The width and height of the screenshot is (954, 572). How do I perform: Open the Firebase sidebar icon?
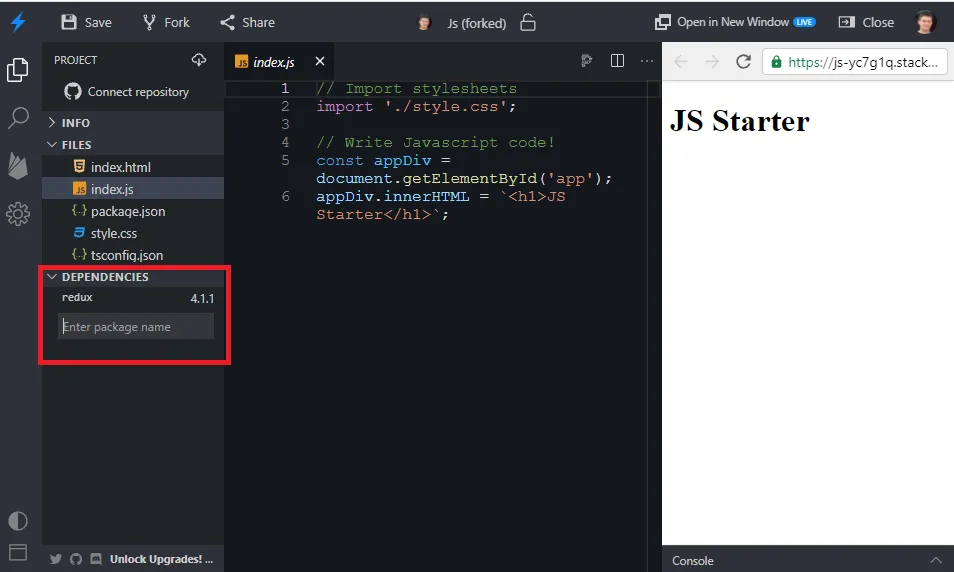click(18, 166)
